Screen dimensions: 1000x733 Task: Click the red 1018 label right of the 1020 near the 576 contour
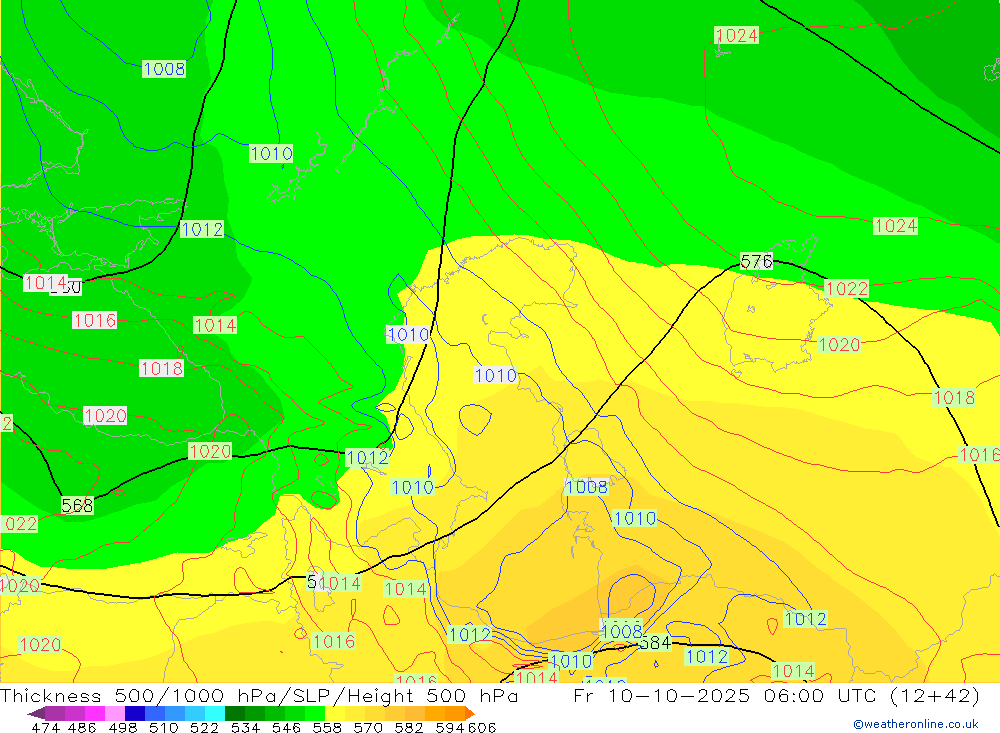pos(954,397)
